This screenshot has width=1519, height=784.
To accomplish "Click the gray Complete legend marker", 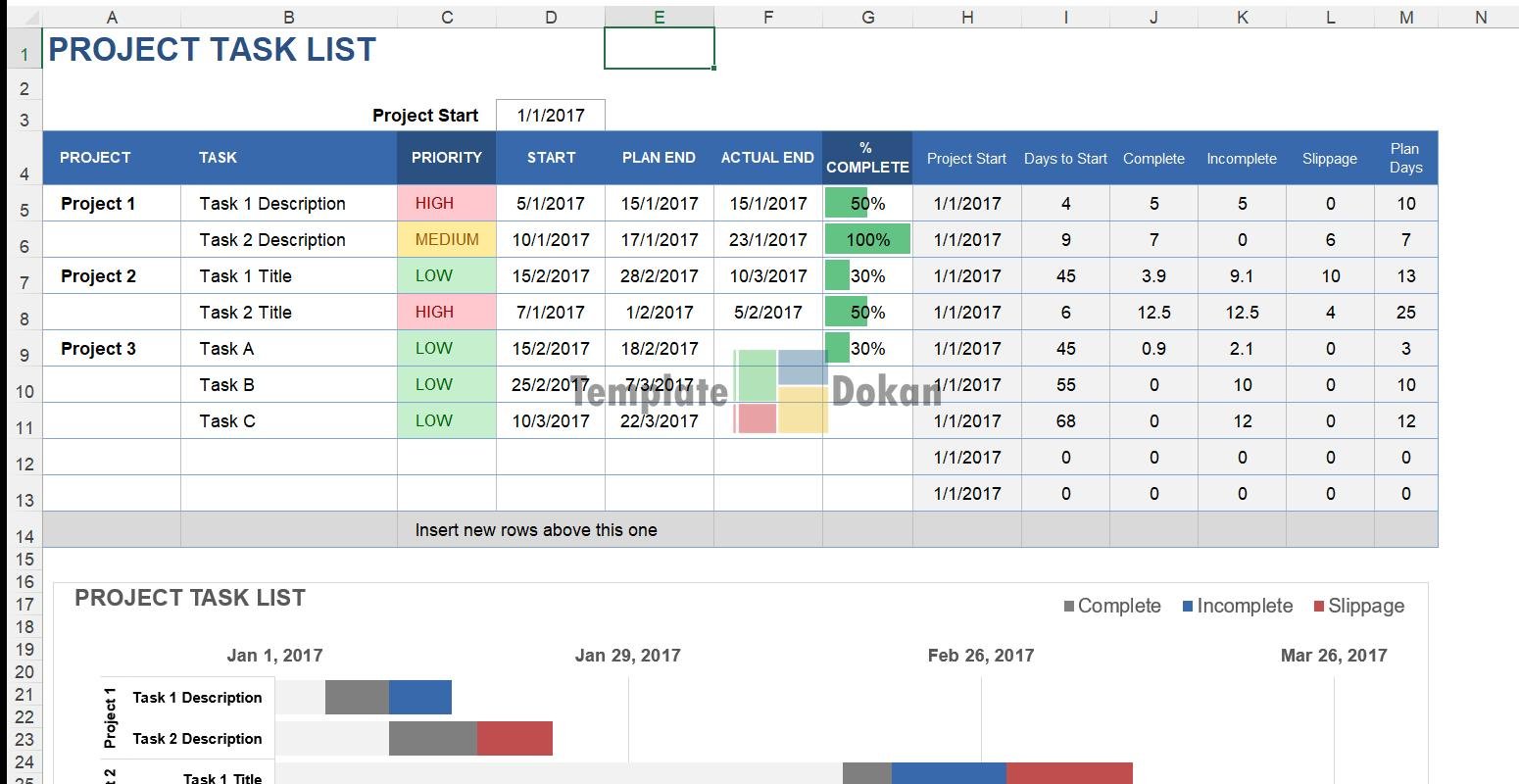I will tap(1069, 607).
